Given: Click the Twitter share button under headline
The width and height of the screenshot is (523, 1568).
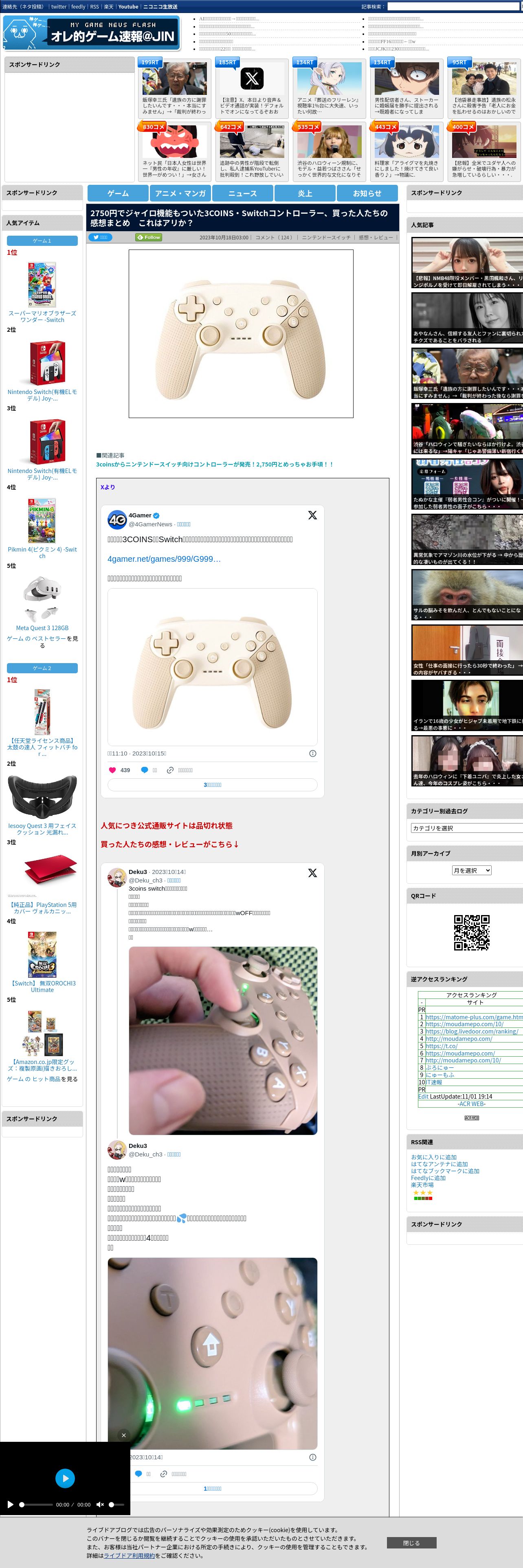Looking at the screenshot, I should [101, 237].
